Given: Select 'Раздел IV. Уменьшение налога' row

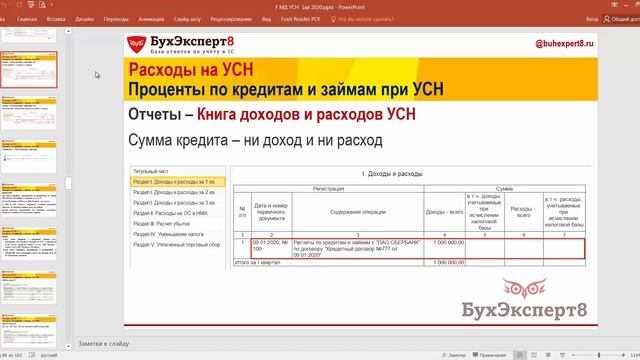Looking at the screenshot, I should pos(178,234).
